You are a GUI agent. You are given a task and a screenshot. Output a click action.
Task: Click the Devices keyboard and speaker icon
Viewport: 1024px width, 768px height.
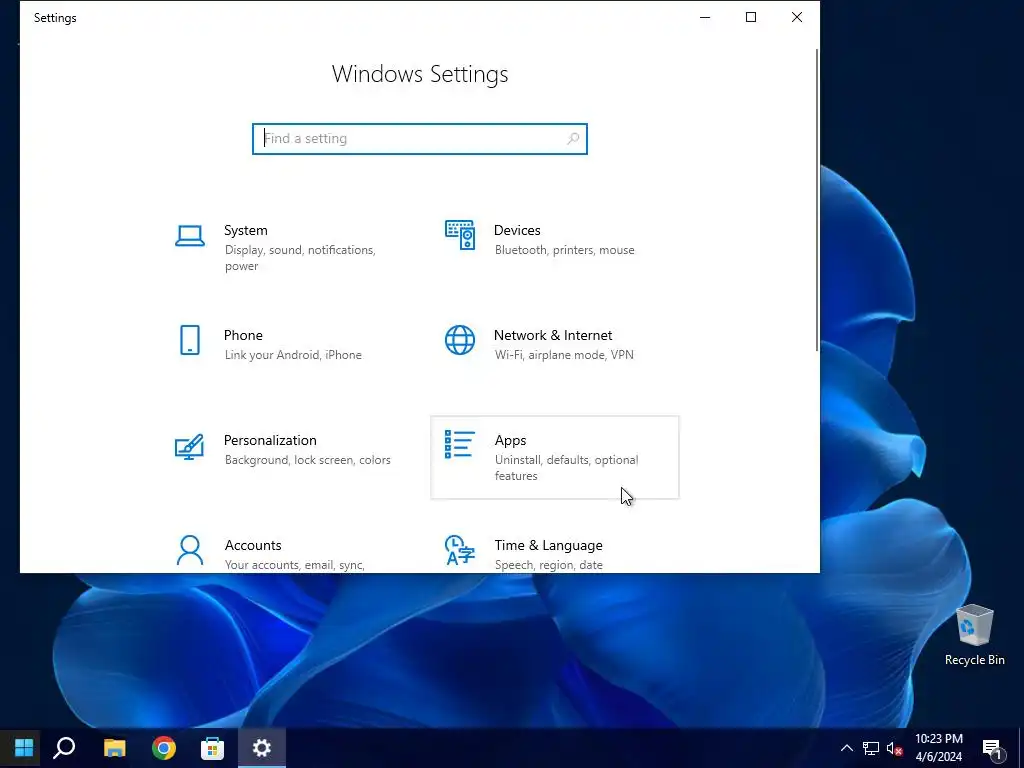click(460, 235)
